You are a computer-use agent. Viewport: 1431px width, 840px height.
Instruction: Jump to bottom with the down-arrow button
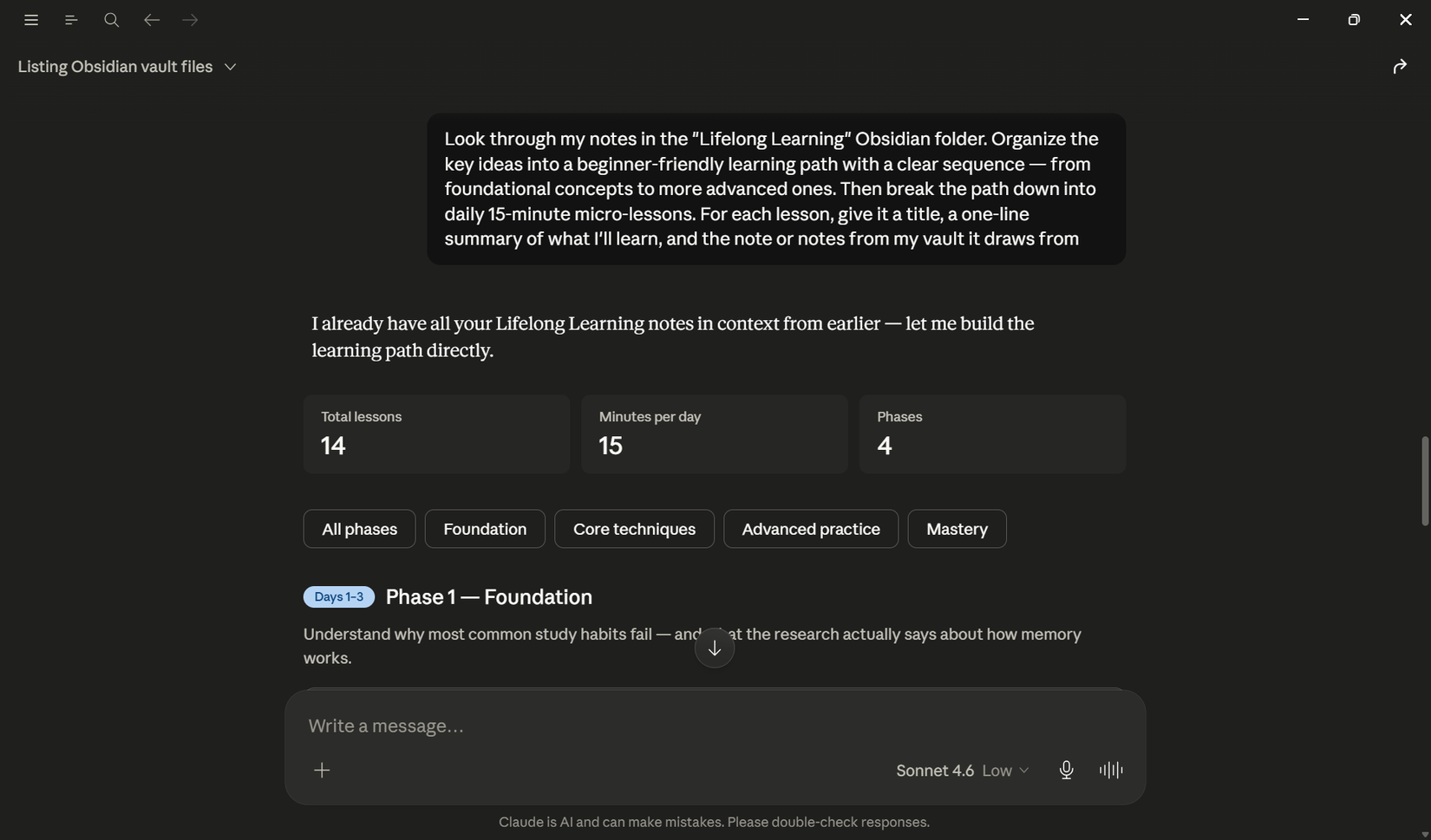715,648
